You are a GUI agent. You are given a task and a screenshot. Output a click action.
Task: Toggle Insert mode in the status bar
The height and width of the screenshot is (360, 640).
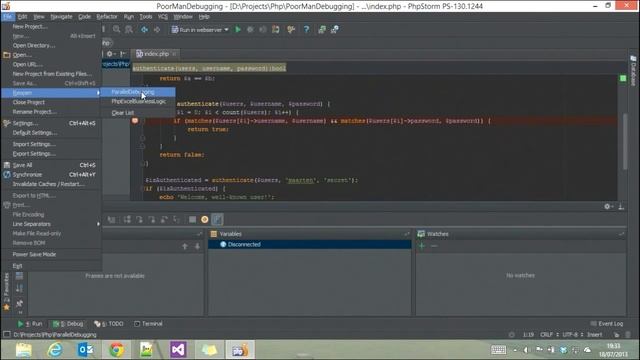(x=594, y=335)
